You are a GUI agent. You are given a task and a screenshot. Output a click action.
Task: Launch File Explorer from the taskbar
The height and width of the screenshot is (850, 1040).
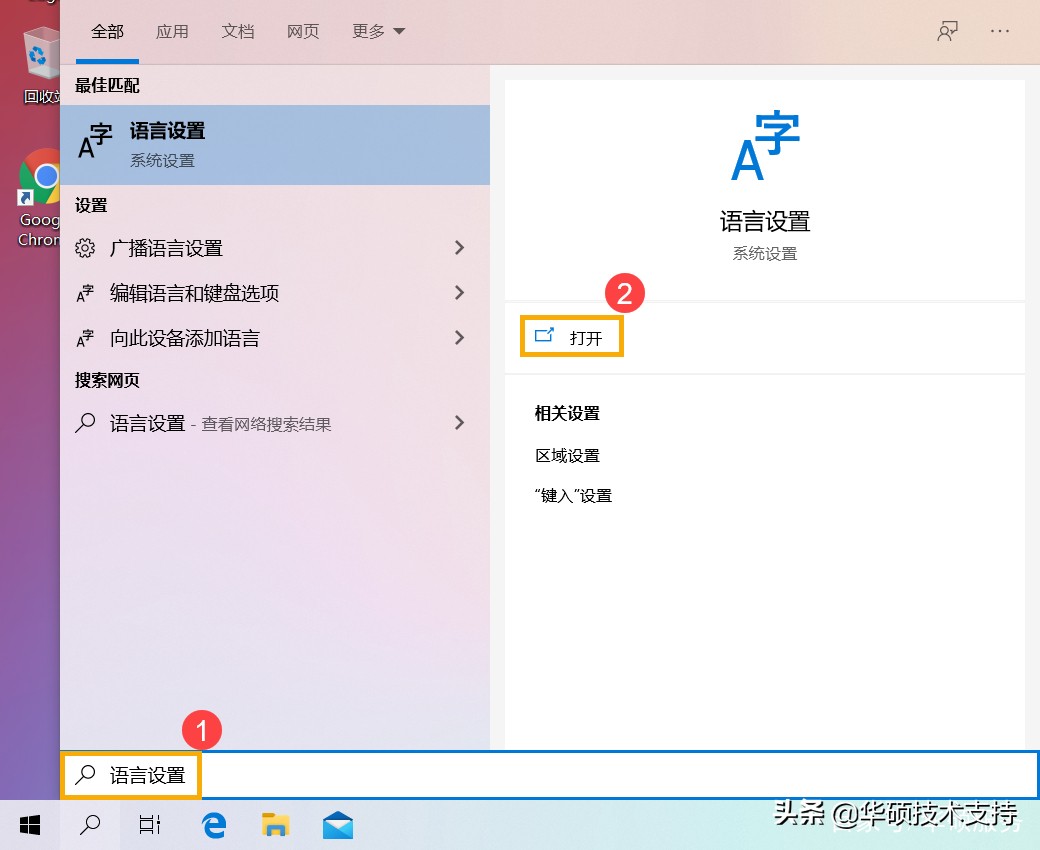pos(275,825)
